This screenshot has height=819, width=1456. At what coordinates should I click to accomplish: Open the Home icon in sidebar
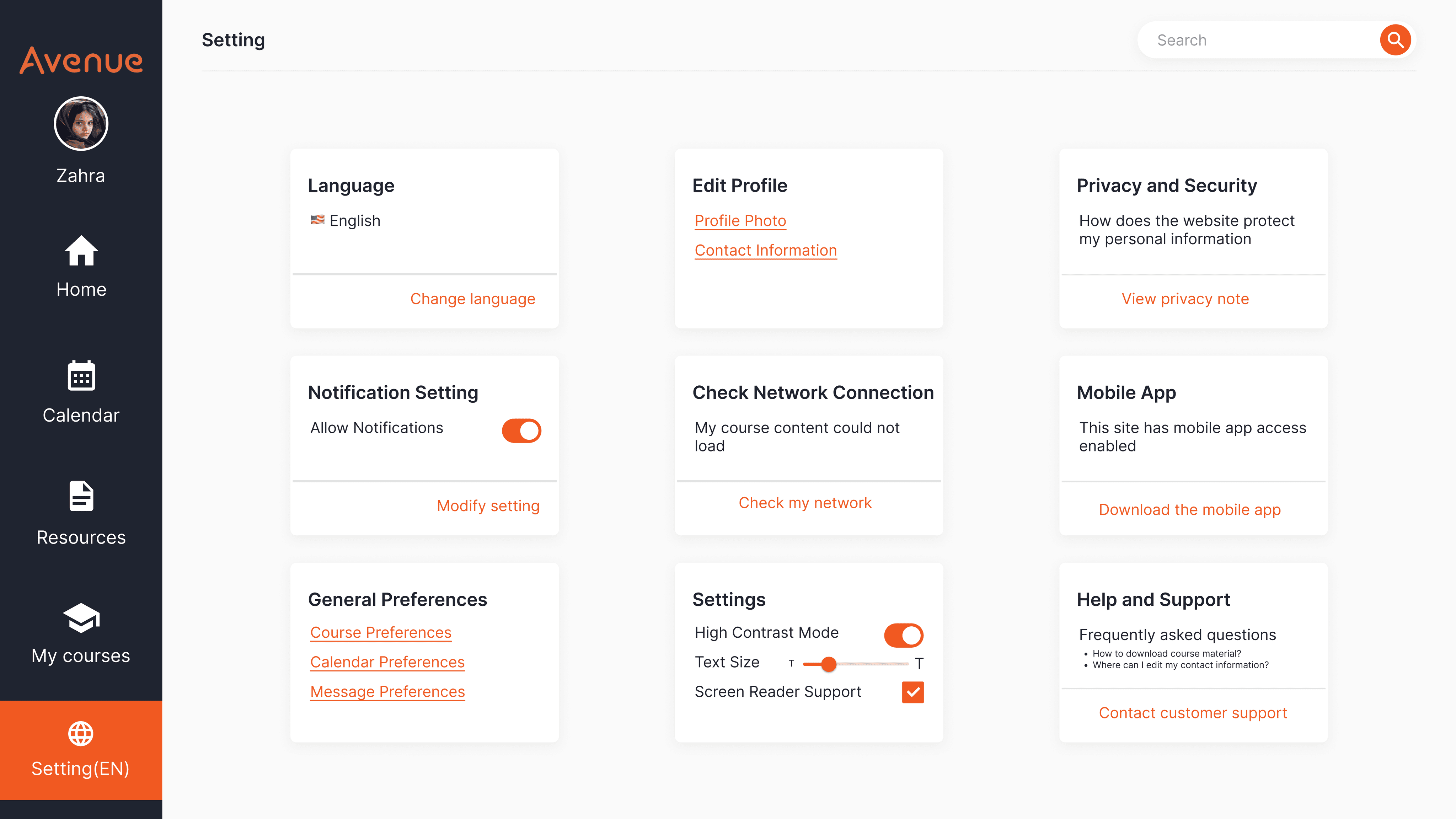[x=81, y=250]
